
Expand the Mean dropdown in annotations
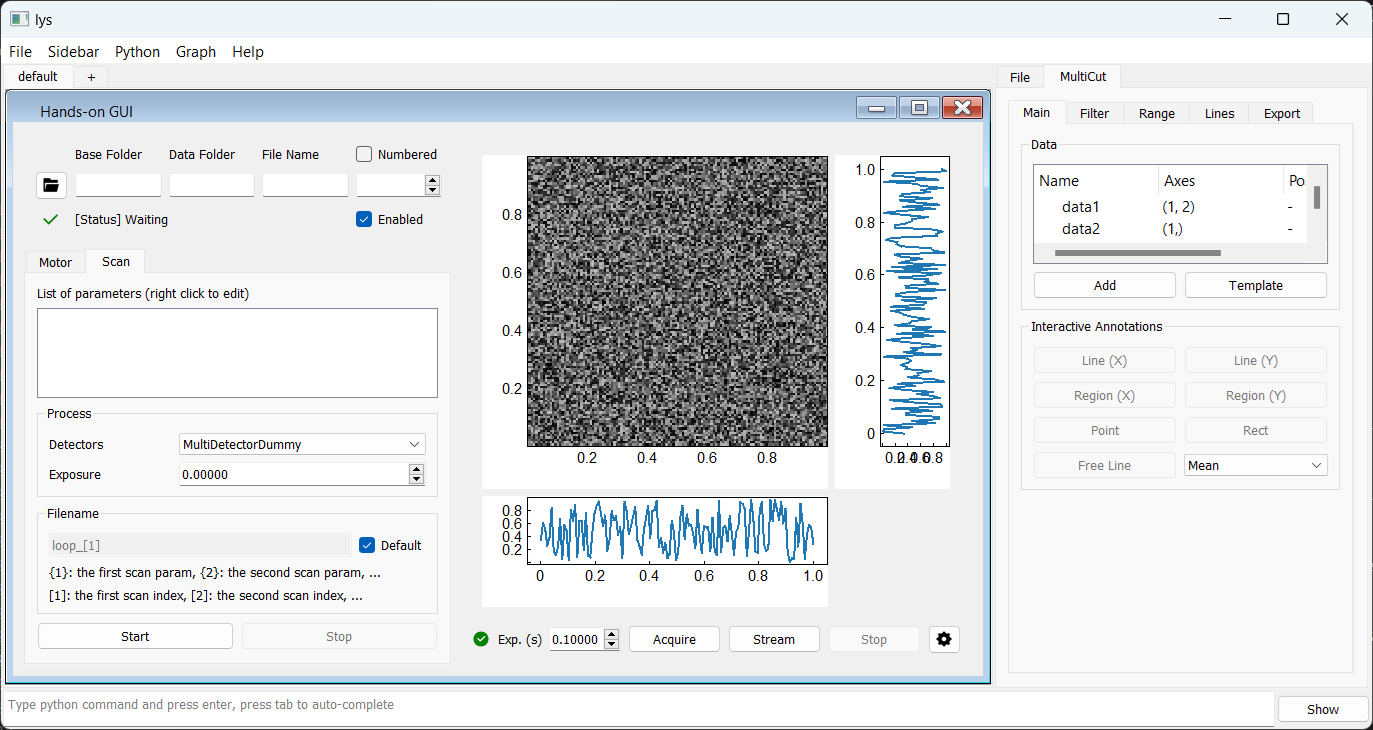click(x=1255, y=465)
